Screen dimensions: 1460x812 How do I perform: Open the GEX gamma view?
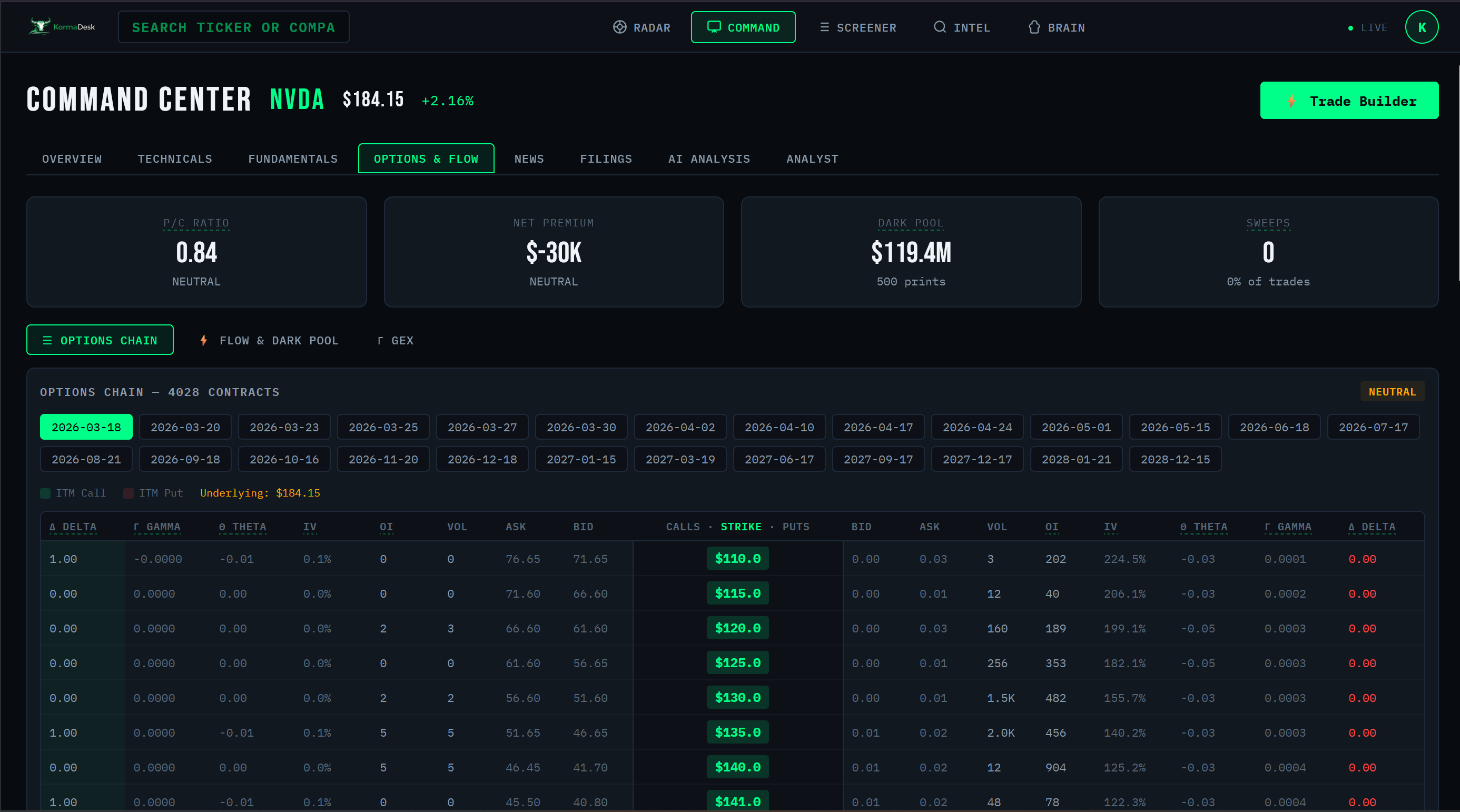pyautogui.click(x=395, y=340)
